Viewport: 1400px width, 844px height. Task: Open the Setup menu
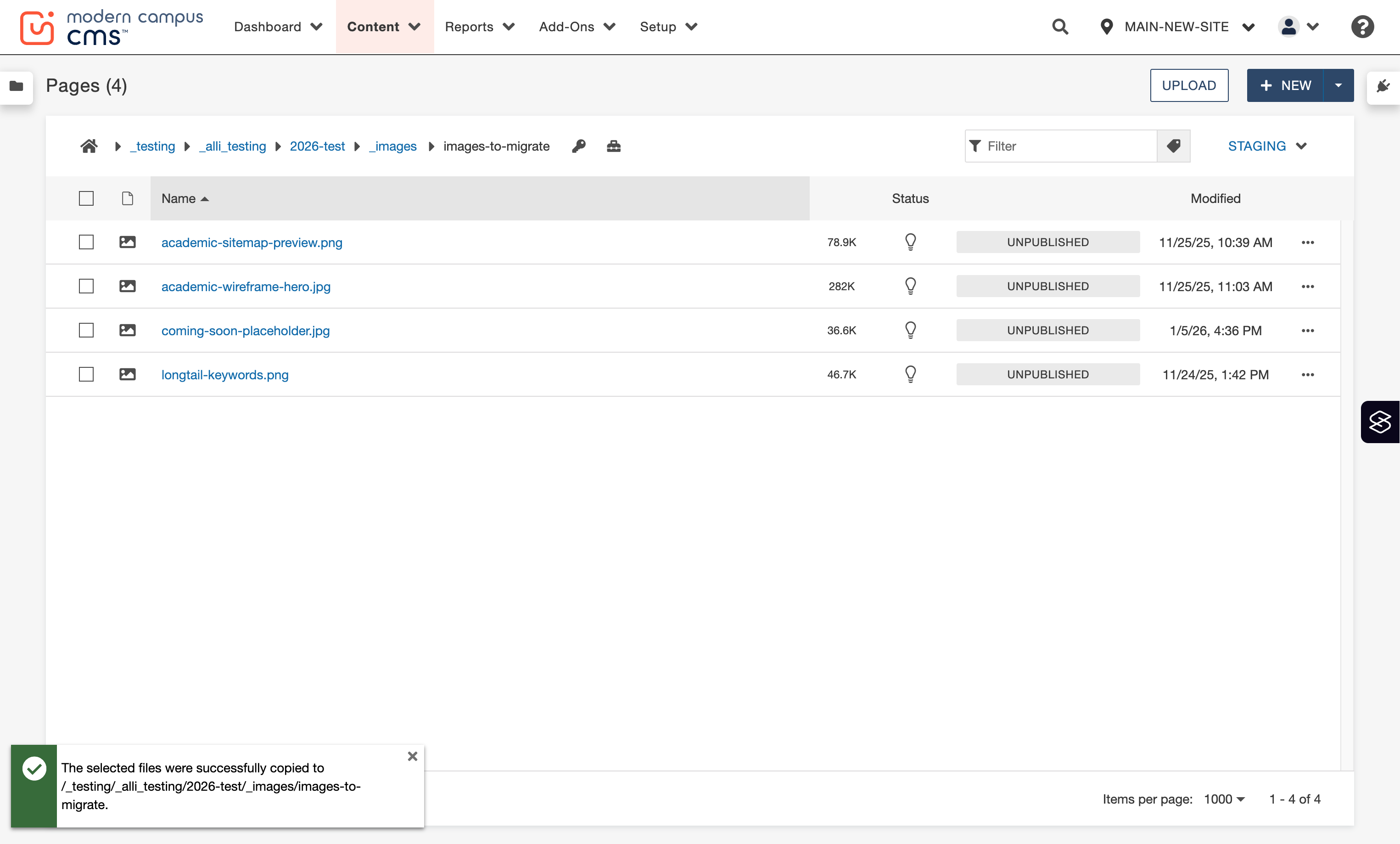pyautogui.click(x=668, y=27)
